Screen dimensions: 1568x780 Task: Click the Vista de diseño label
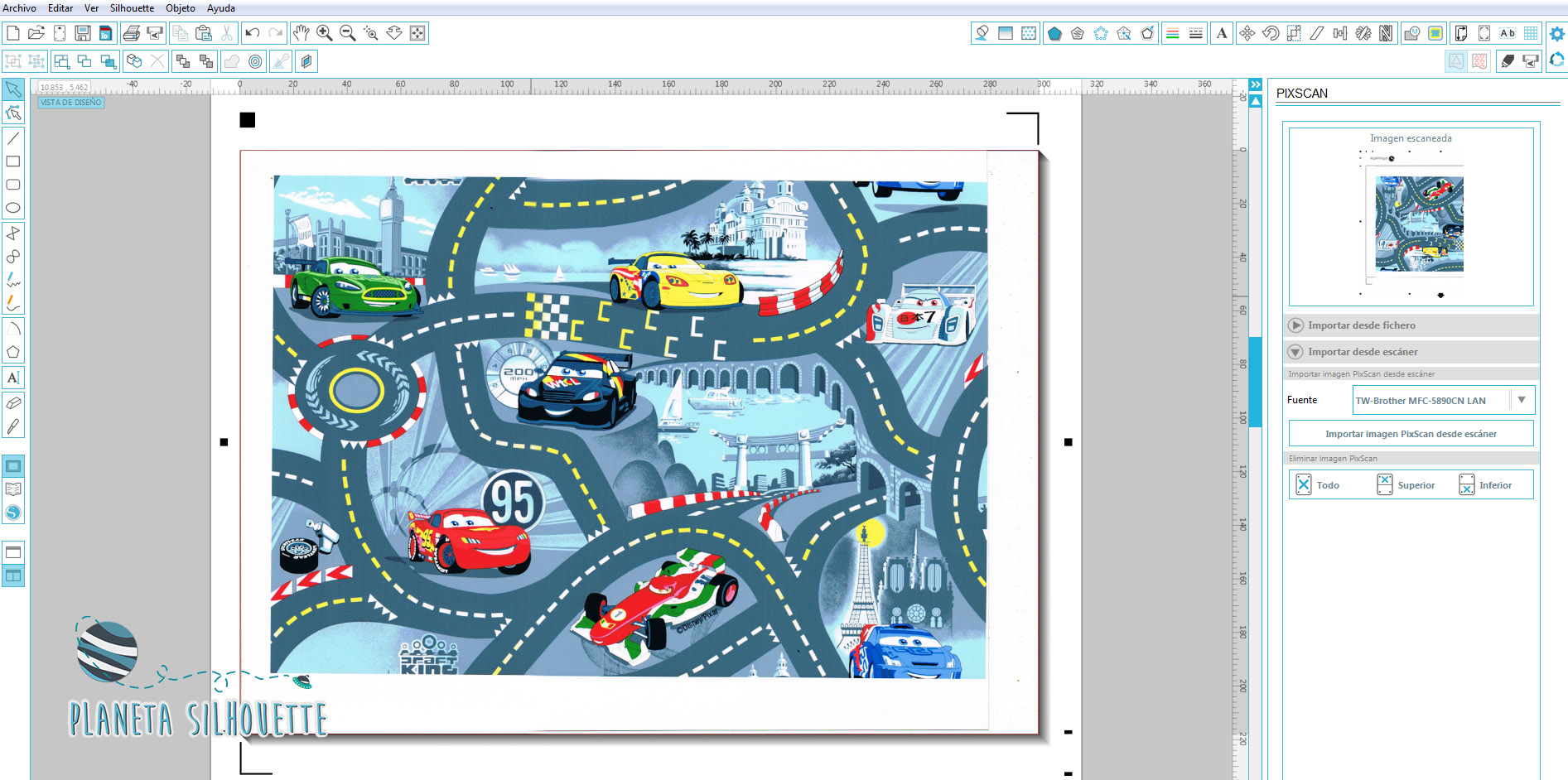tap(71, 103)
